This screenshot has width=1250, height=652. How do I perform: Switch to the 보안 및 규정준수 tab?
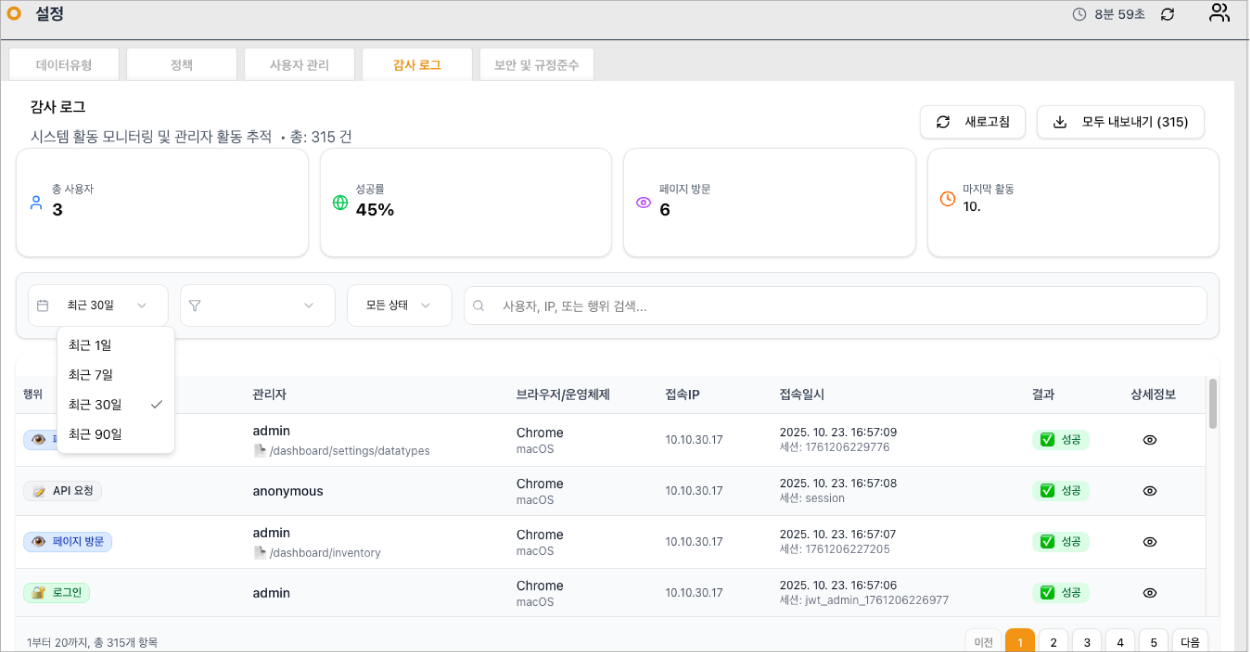pyautogui.click(x=536, y=65)
